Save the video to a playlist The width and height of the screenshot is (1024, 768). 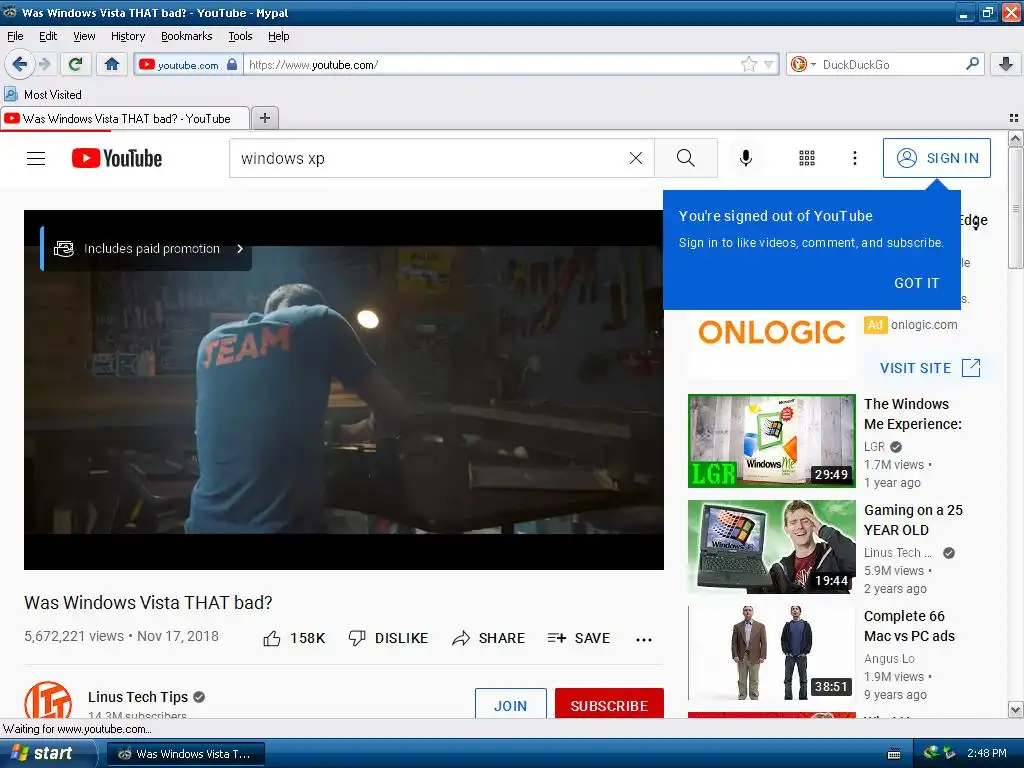579,638
